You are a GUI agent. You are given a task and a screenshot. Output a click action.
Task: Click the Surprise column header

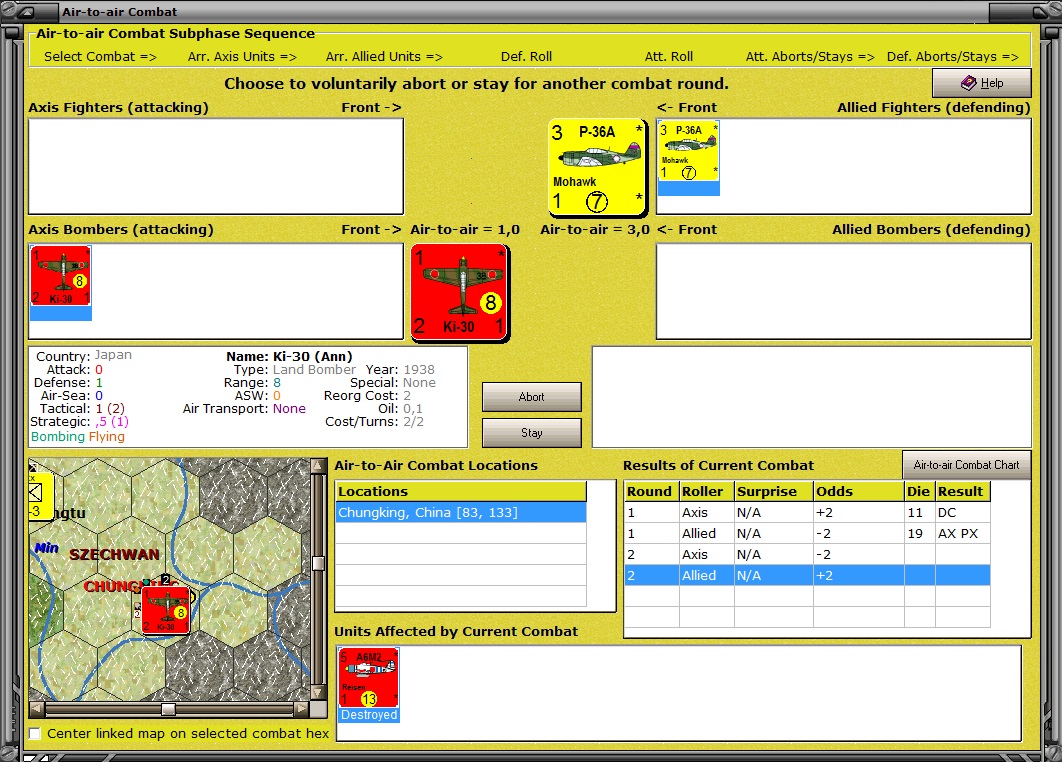(773, 491)
